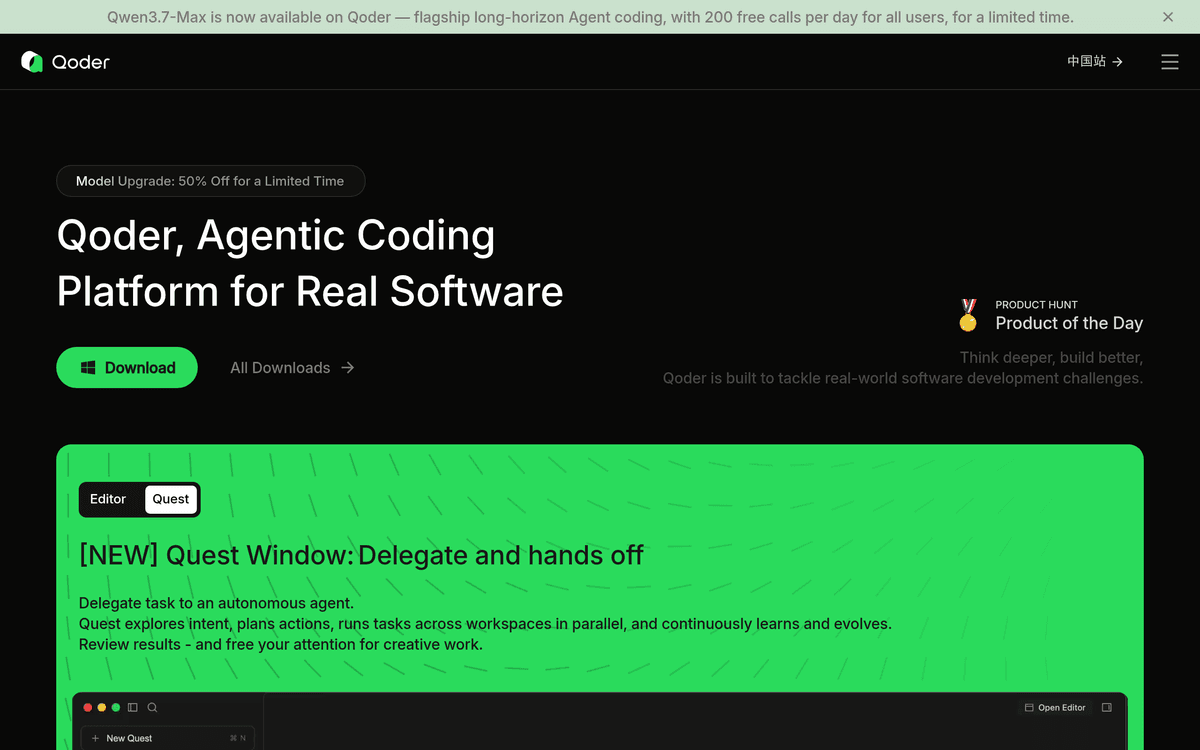Click the Qwen3.7-Max announcement banner text
The height and width of the screenshot is (750, 1200).
590,17
